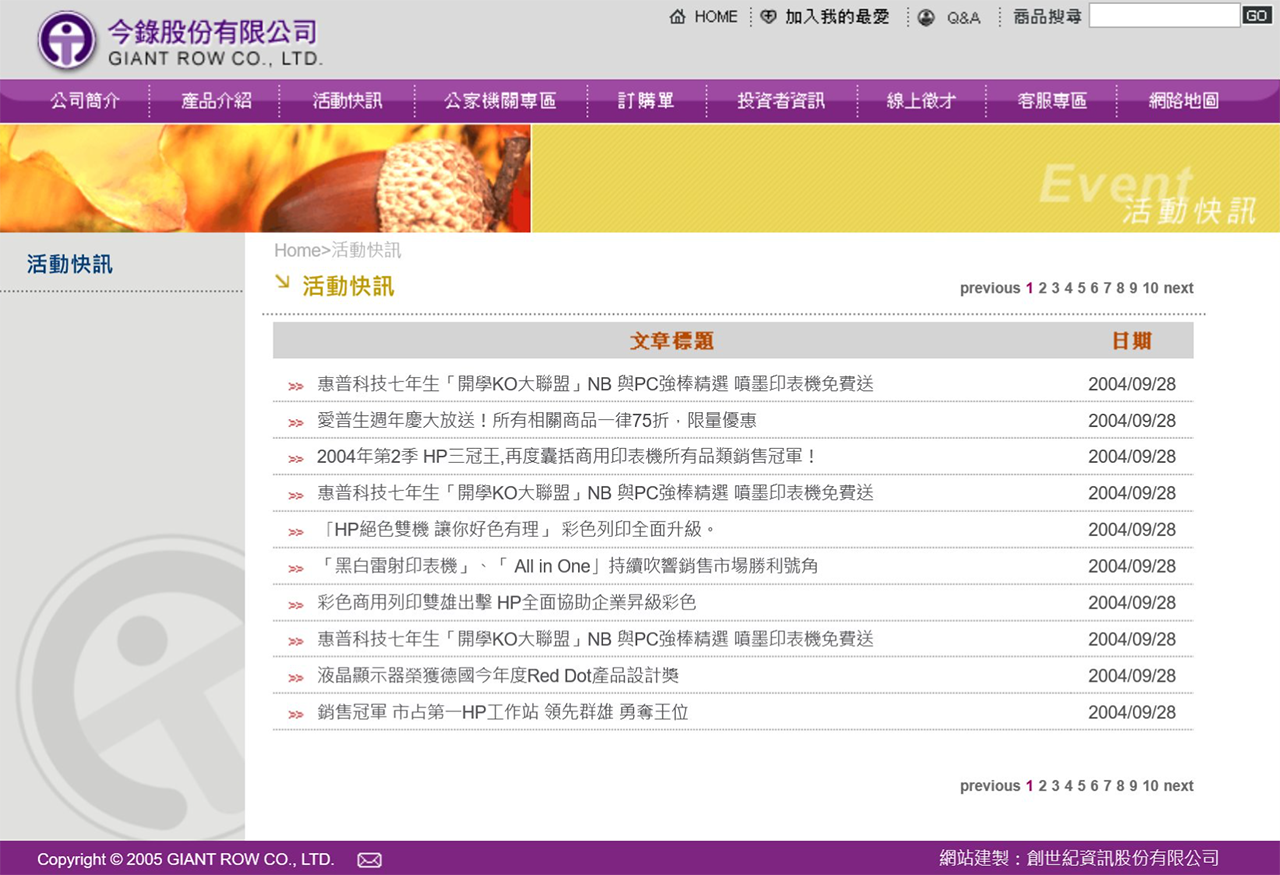Open the 公家機關專區 menu

(500, 101)
